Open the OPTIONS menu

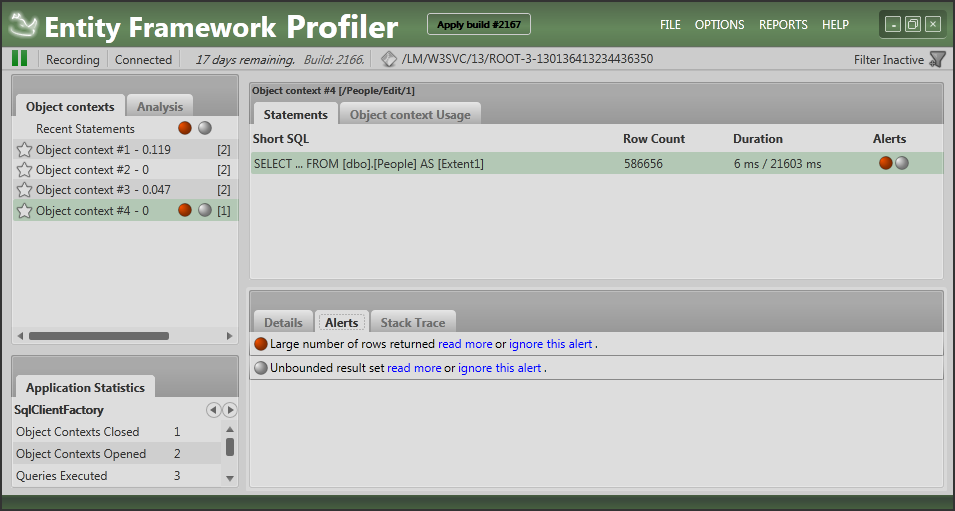tap(719, 25)
